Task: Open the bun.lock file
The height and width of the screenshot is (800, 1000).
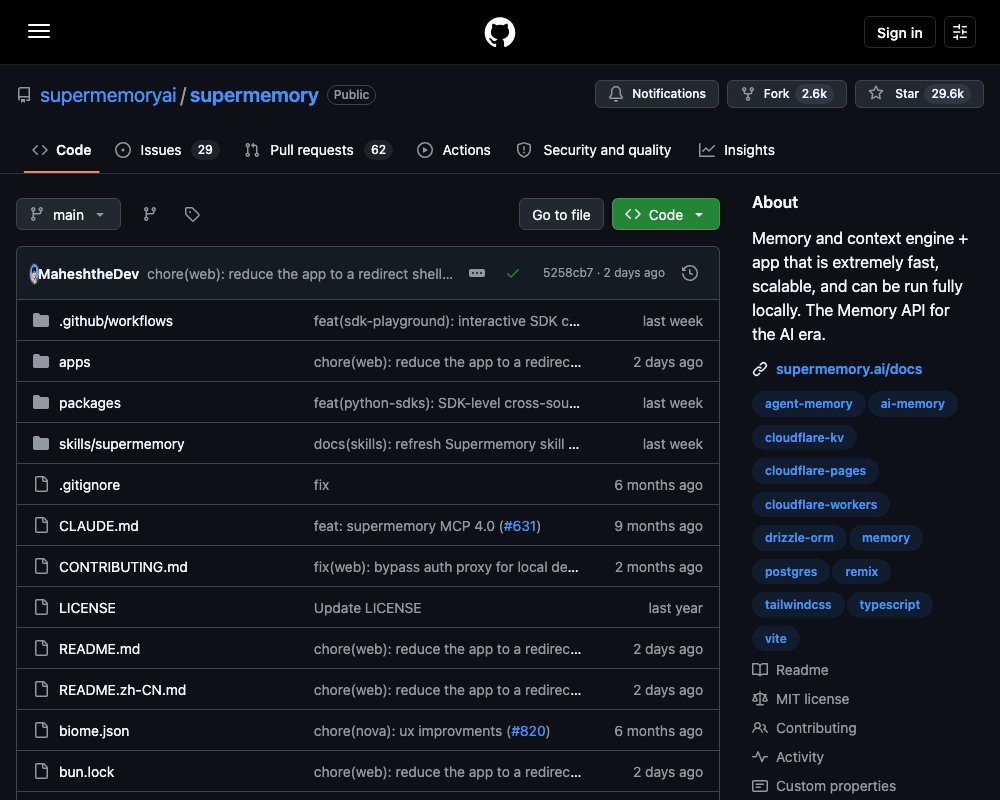Action: [86, 772]
